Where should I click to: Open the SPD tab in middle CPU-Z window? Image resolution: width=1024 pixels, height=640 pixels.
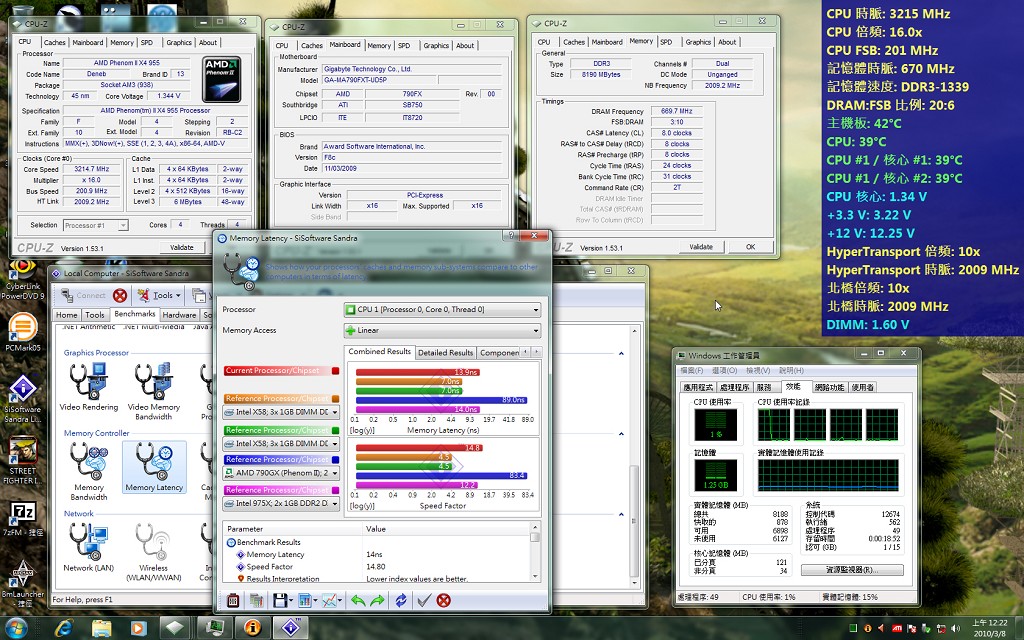404,46
